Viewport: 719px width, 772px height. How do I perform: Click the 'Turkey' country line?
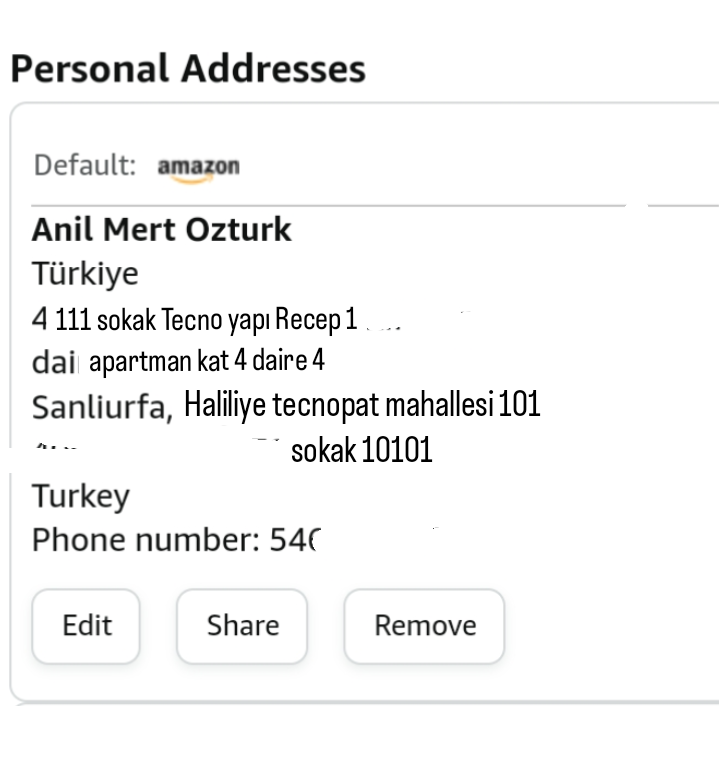[81, 496]
